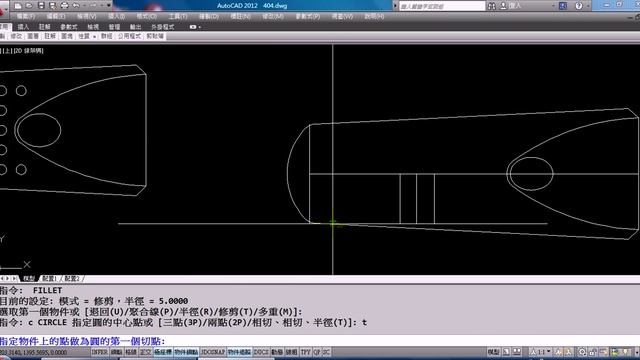Select the 配置2 layout tab

click(x=72, y=279)
